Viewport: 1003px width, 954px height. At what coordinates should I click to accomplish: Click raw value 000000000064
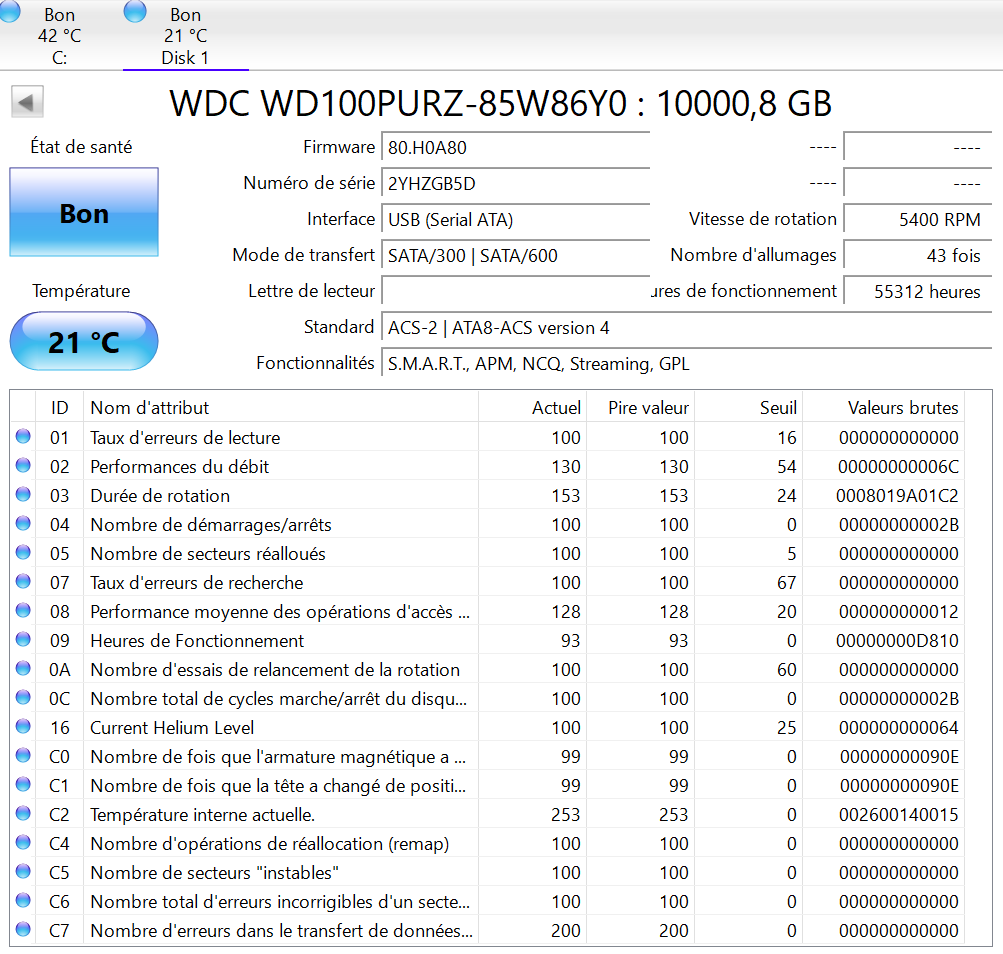(898, 727)
